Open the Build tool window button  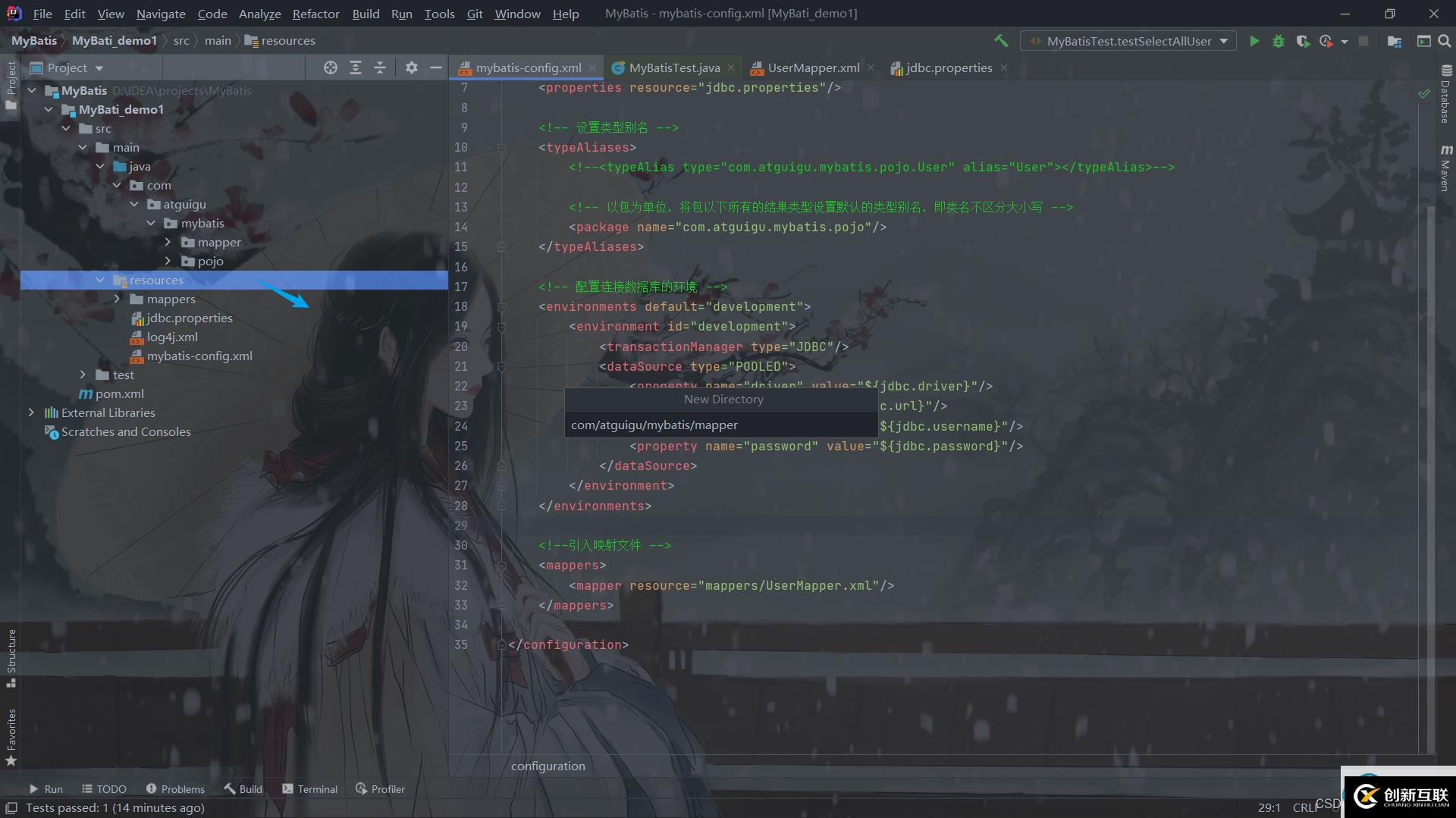(243, 789)
